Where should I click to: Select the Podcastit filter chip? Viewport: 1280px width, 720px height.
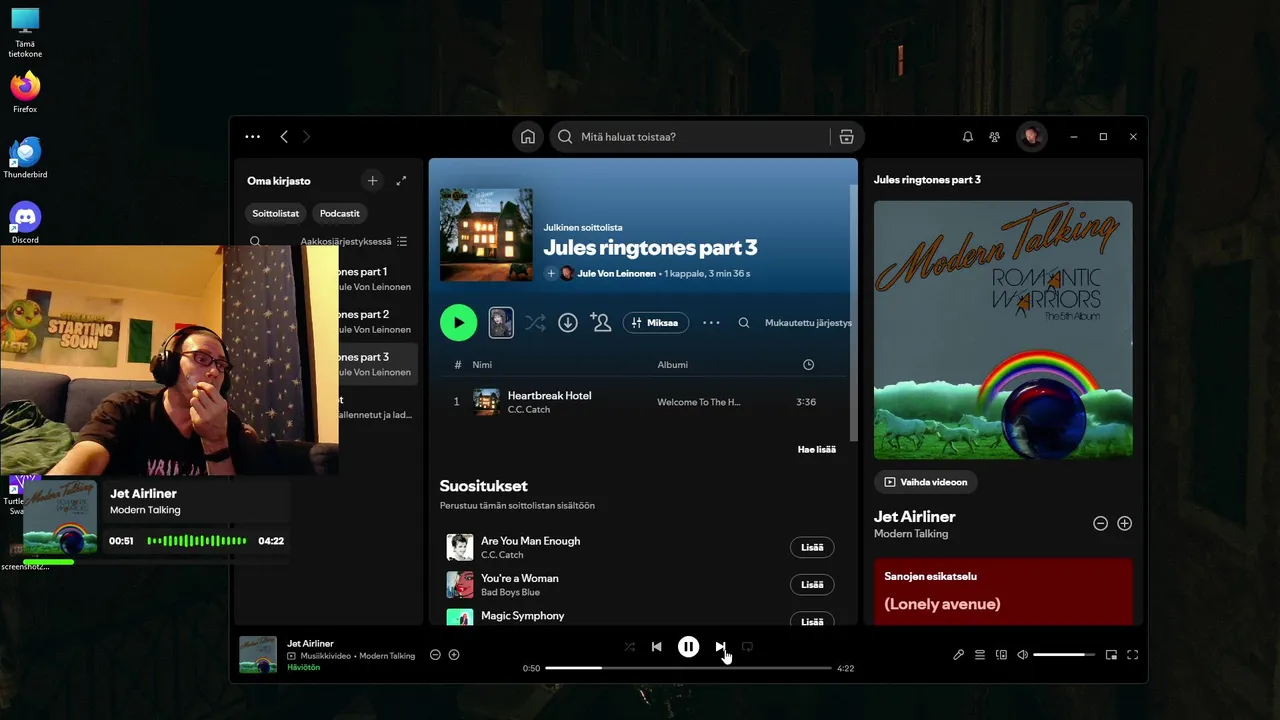[340, 213]
